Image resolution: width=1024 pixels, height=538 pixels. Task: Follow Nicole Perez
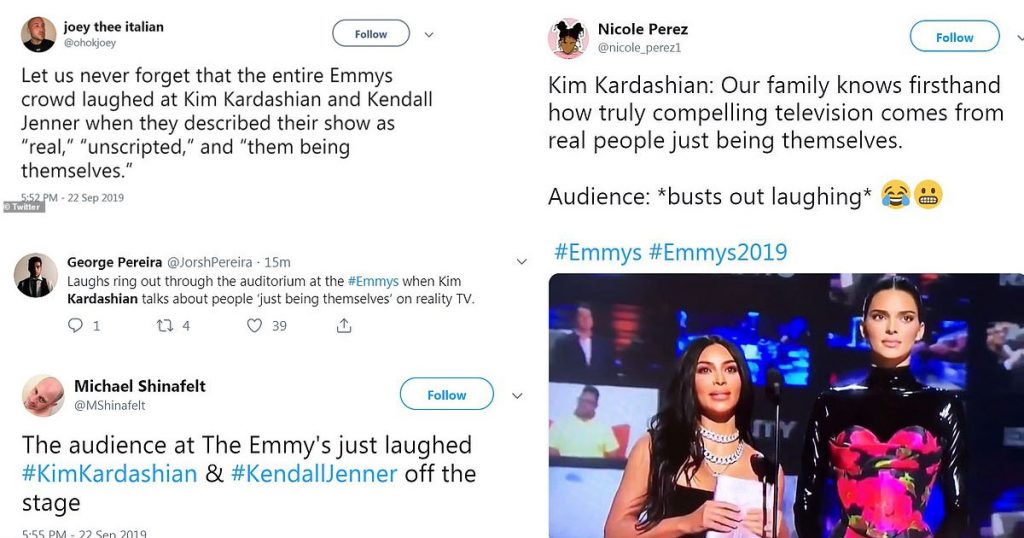coord(954,37)
